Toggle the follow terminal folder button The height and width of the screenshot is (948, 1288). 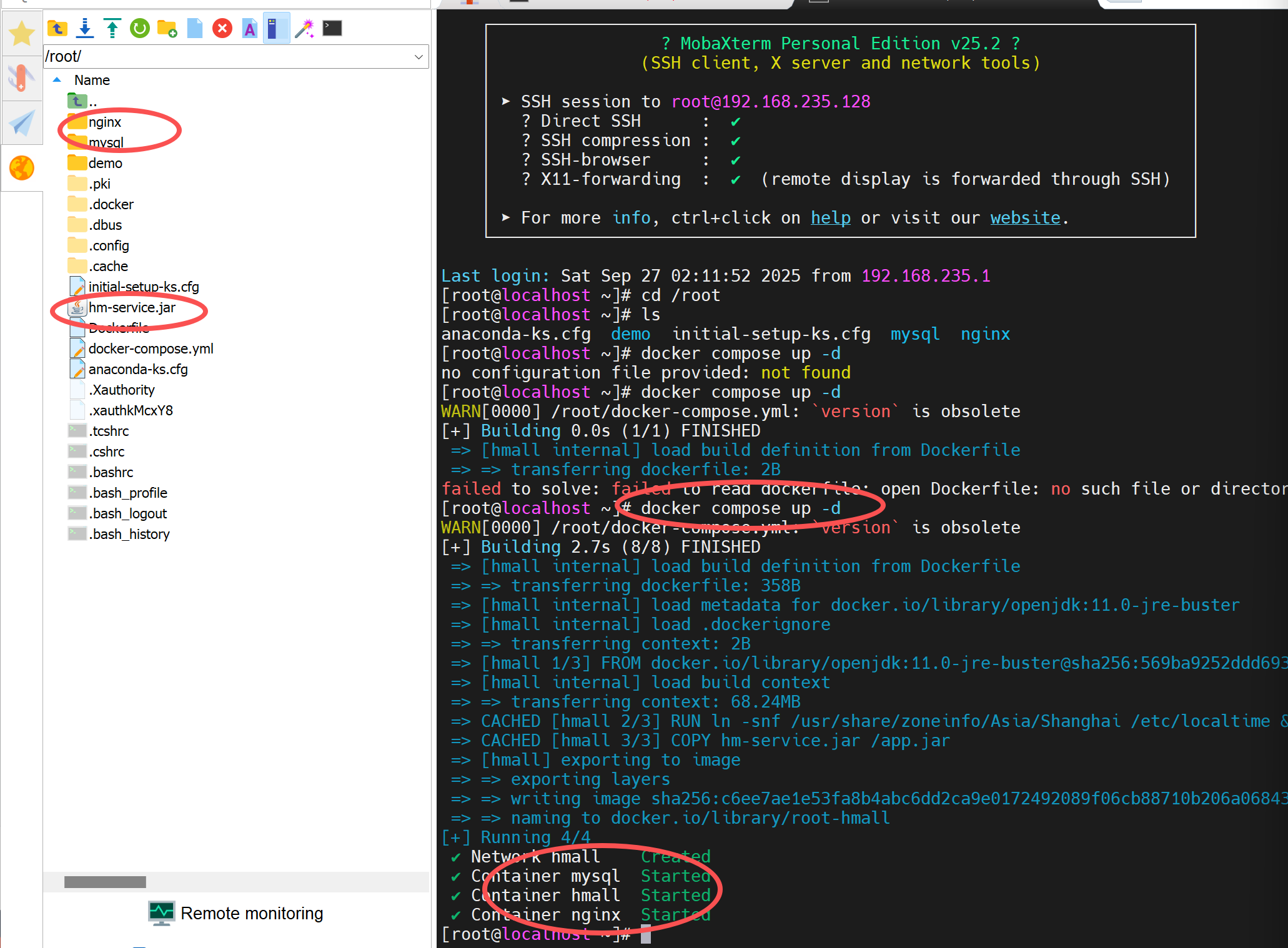tap(276, 28)
